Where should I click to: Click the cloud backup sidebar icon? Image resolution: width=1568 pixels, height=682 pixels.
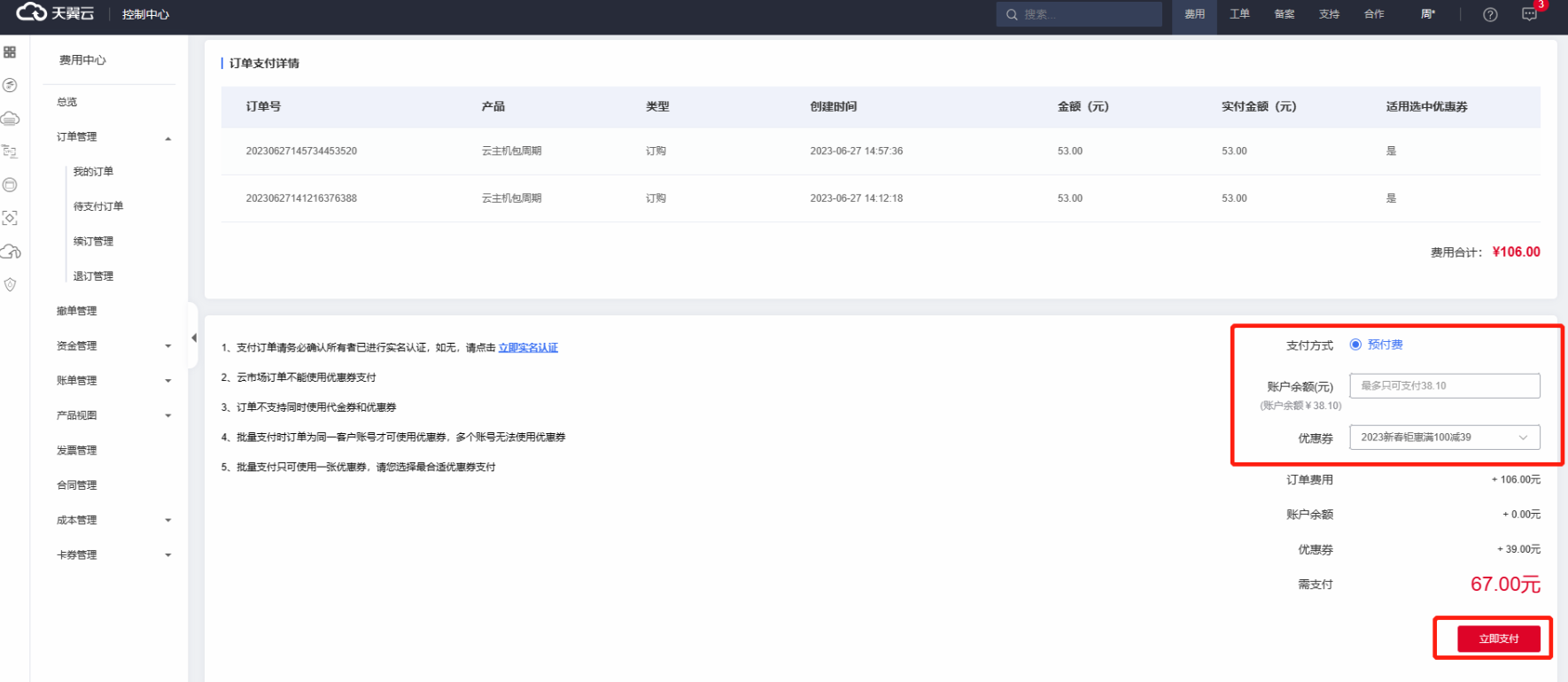10,252
